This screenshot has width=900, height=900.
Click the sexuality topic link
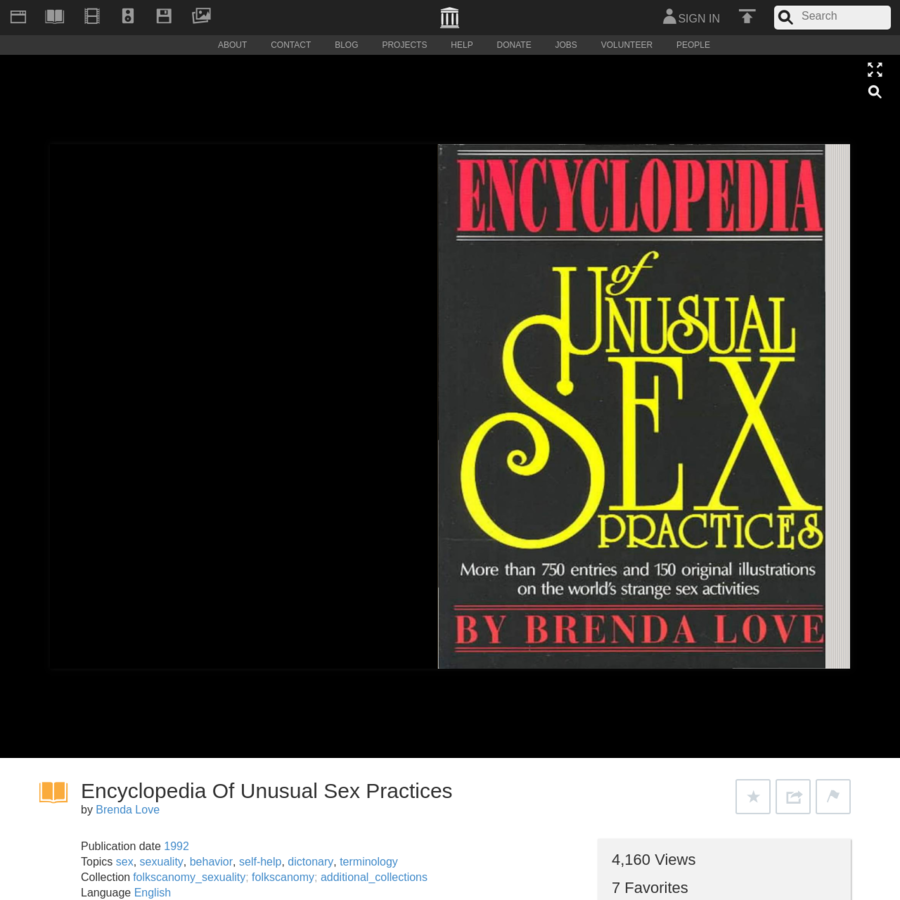[161, 862]
